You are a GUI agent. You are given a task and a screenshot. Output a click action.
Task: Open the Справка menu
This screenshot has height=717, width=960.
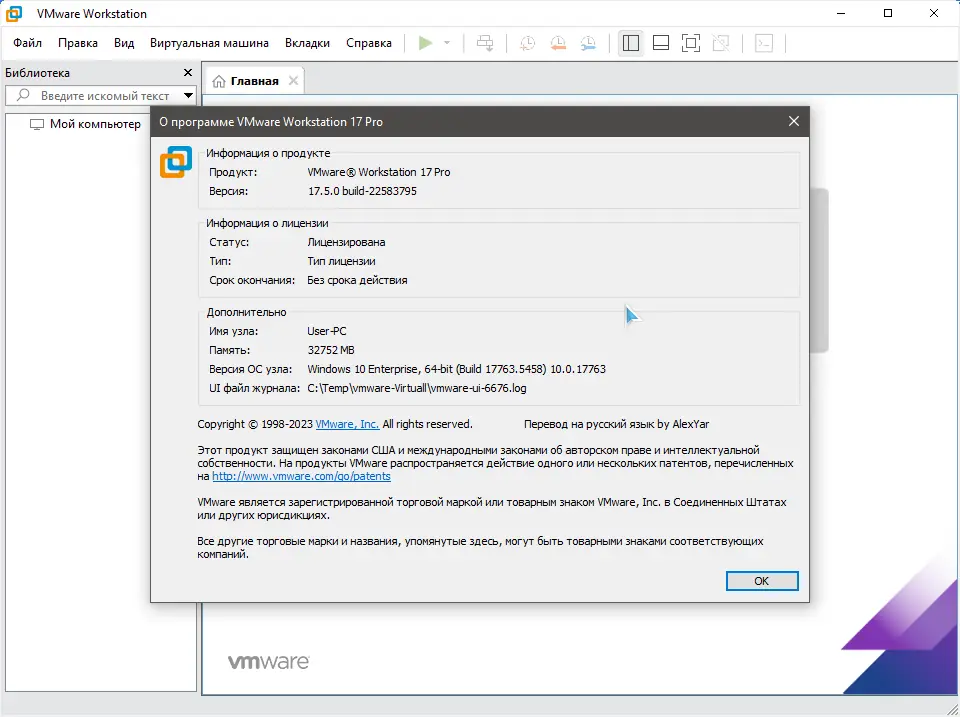point(369,43)
